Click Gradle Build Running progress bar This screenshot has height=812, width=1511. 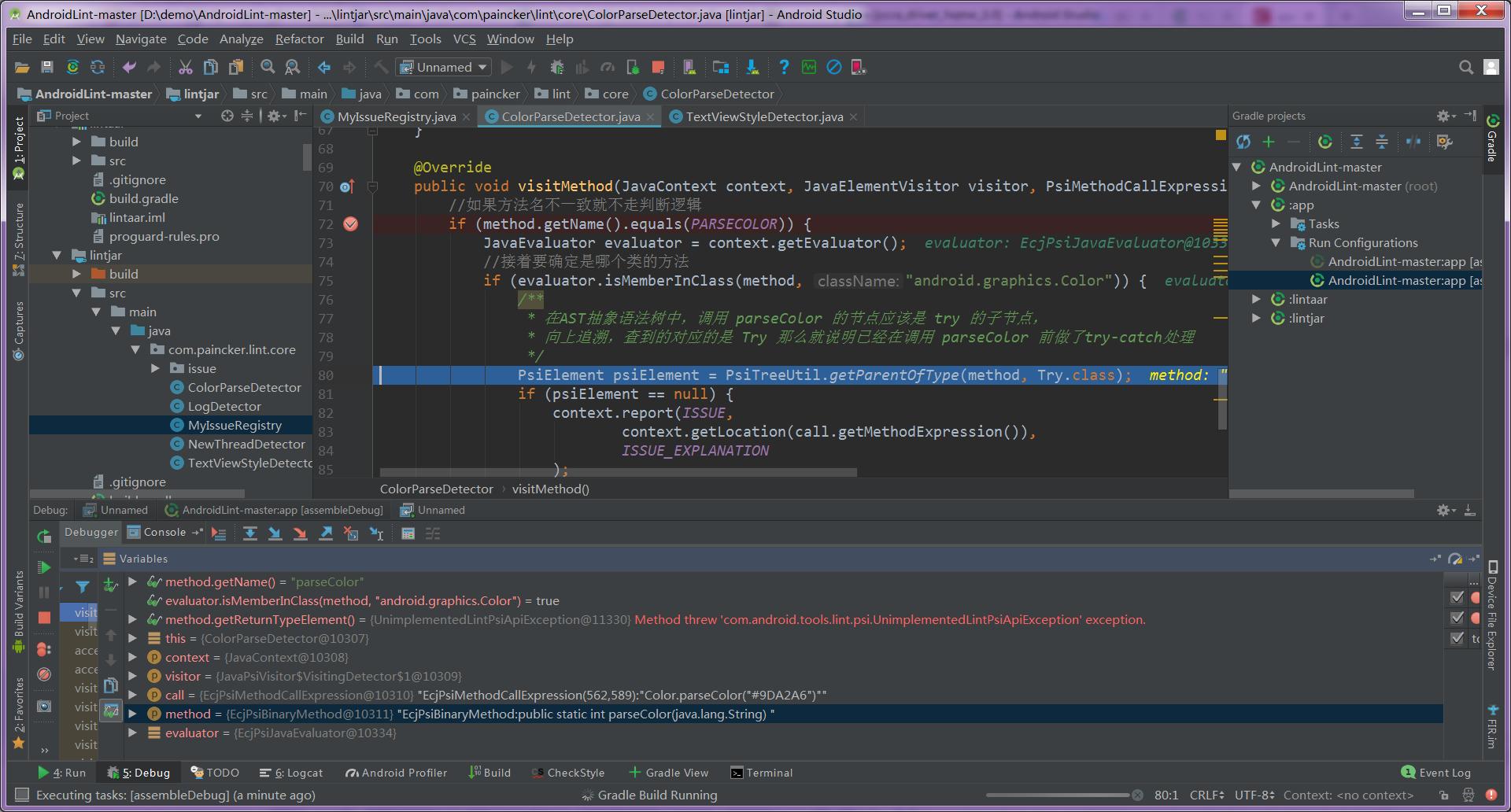(x=1057, y=795)
